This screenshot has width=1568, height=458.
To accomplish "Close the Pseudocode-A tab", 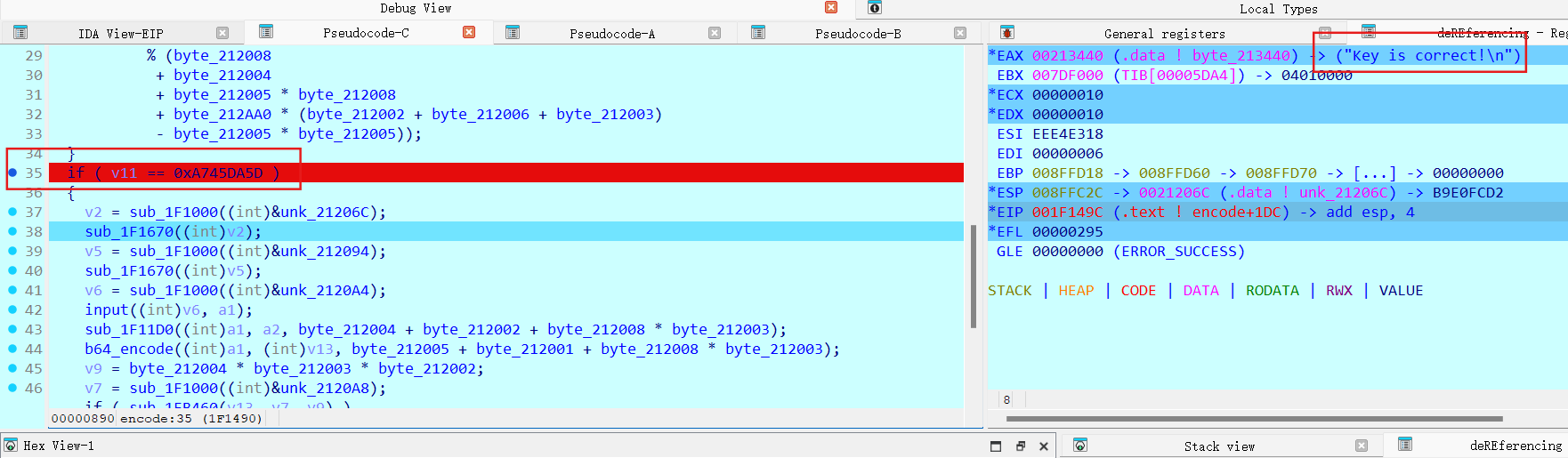I will pyautogui.click(x=714, y=33).
